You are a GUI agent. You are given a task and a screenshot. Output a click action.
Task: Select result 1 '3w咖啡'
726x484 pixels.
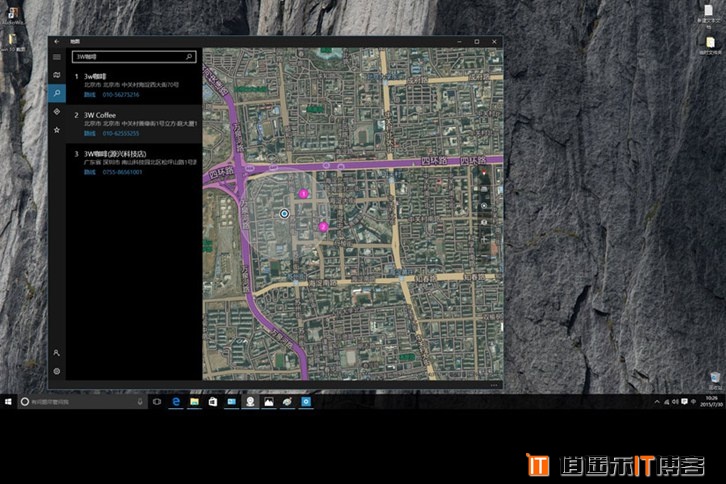134,85
